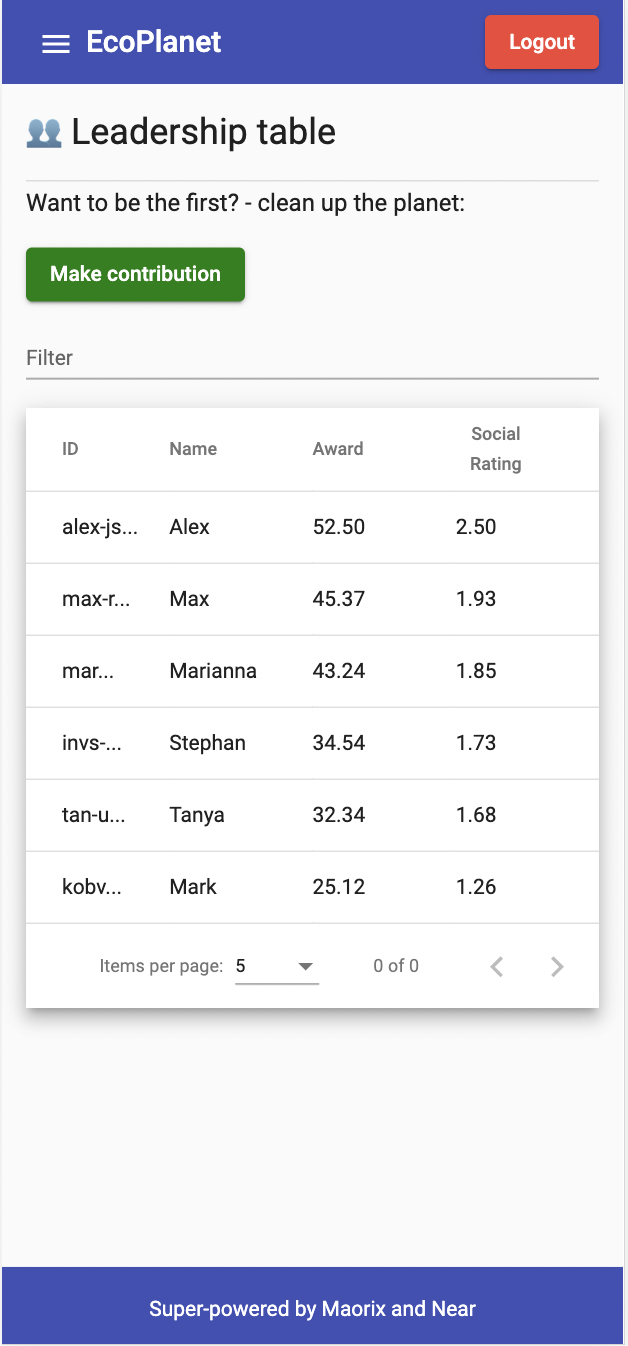
Task: Click on Stephan's table row
Action: coord(312,743)
